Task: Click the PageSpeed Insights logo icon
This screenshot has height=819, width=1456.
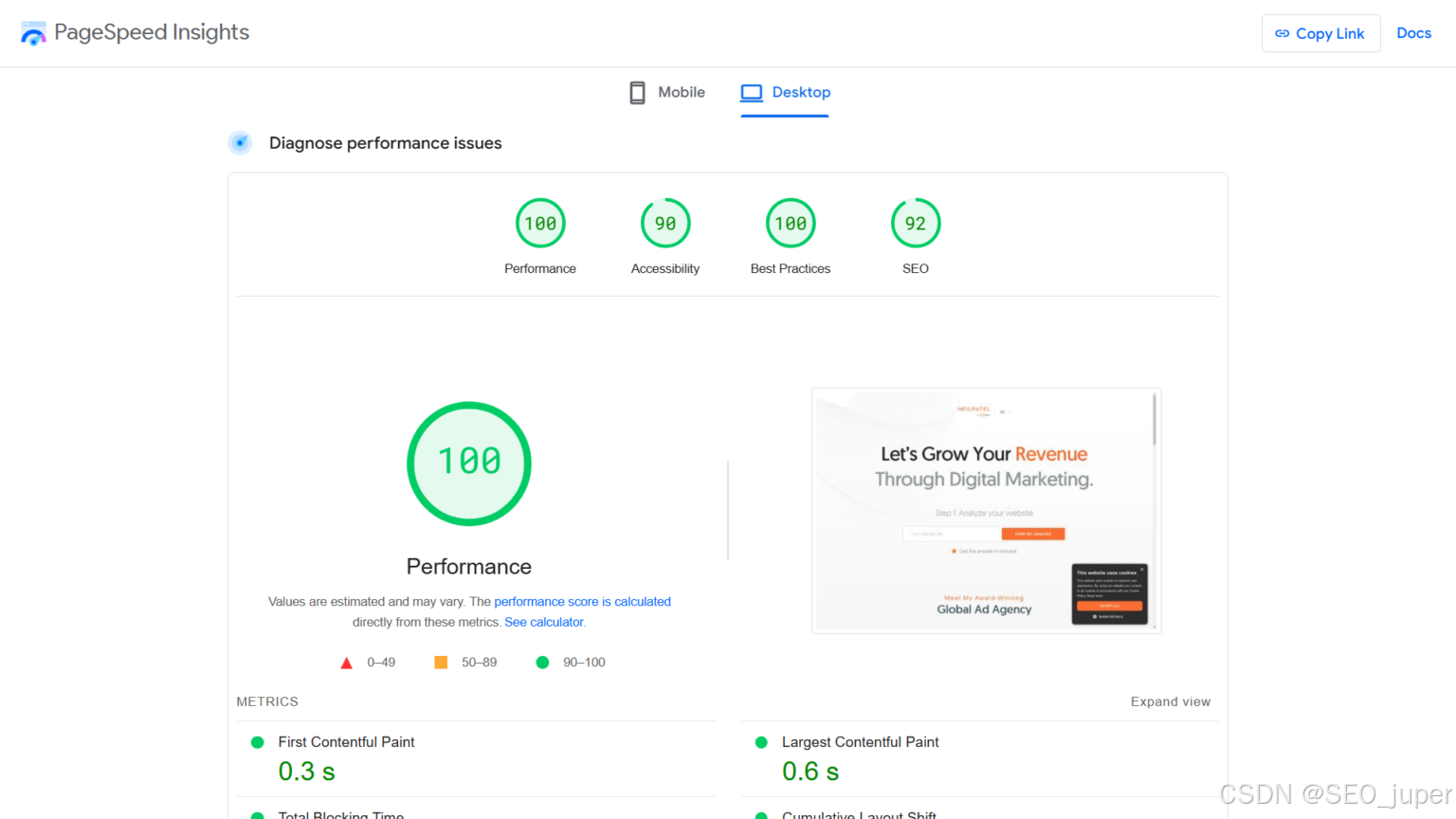Action: point(33,33)
